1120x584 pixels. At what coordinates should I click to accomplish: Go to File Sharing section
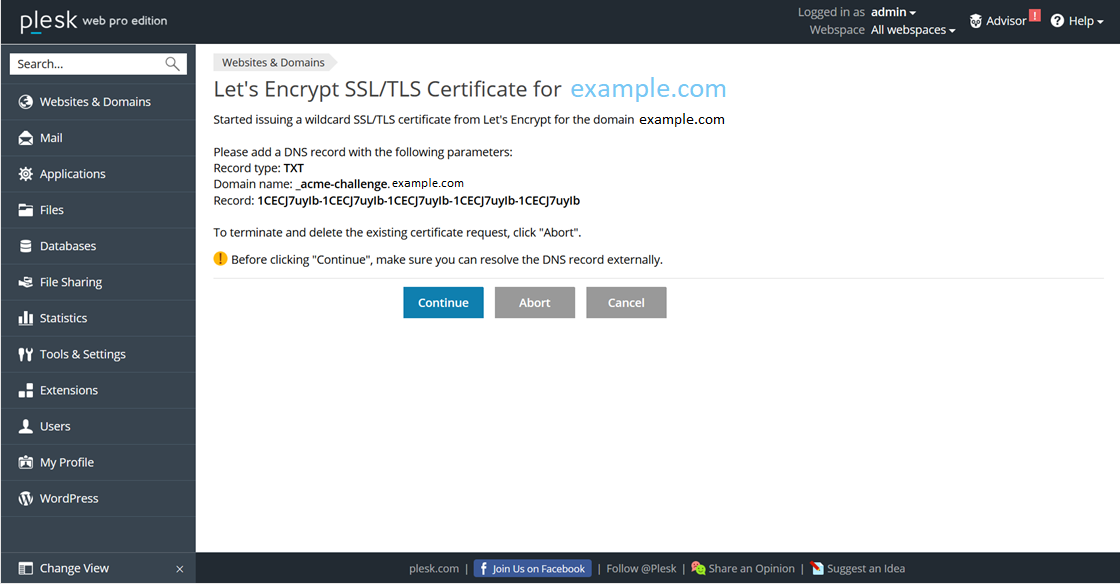[70, 282]
